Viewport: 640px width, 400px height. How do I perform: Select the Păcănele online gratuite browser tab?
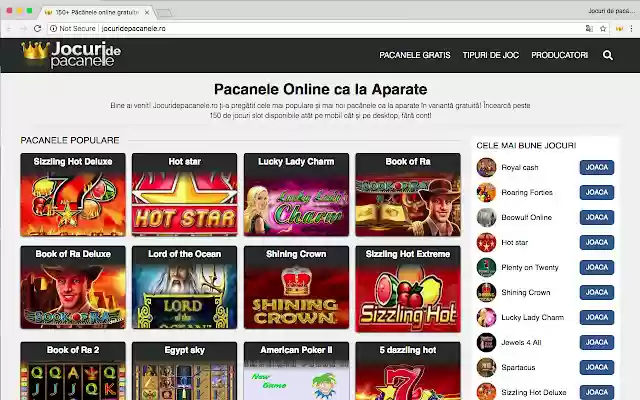coord(97,13)
